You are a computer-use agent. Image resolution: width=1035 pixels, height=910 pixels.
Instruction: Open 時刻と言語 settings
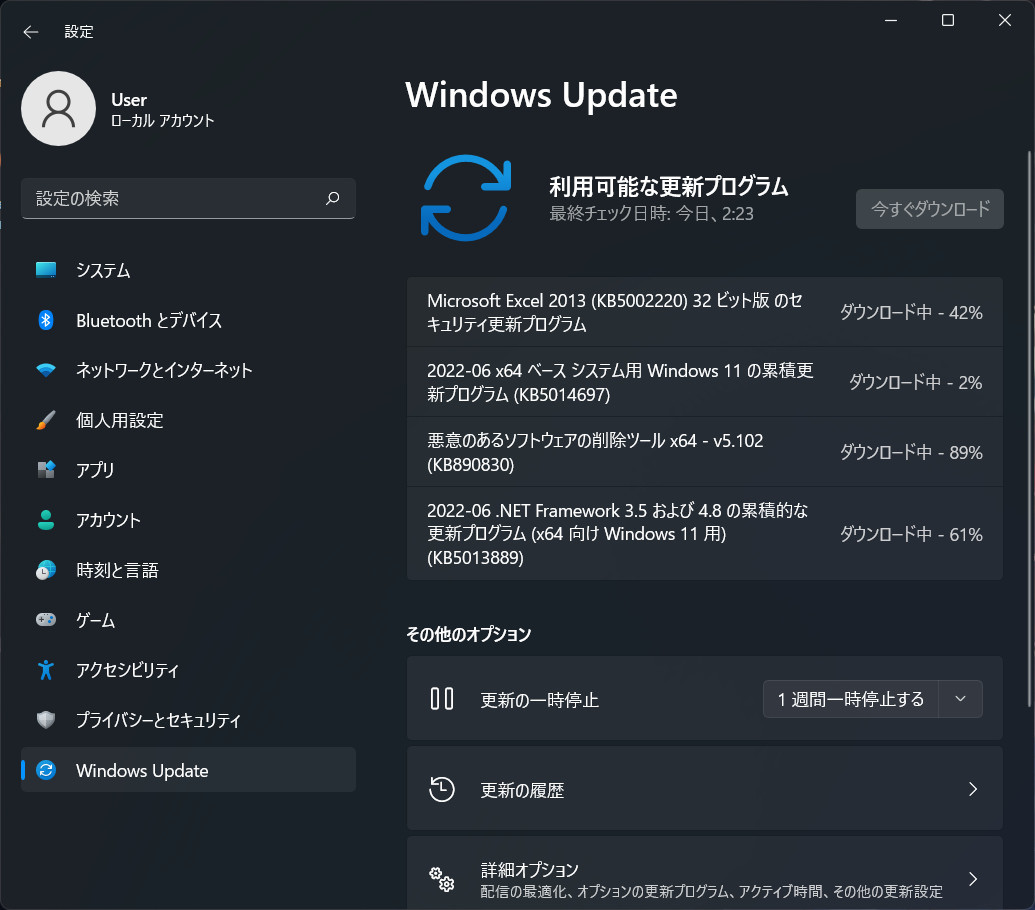pos(188,570)
